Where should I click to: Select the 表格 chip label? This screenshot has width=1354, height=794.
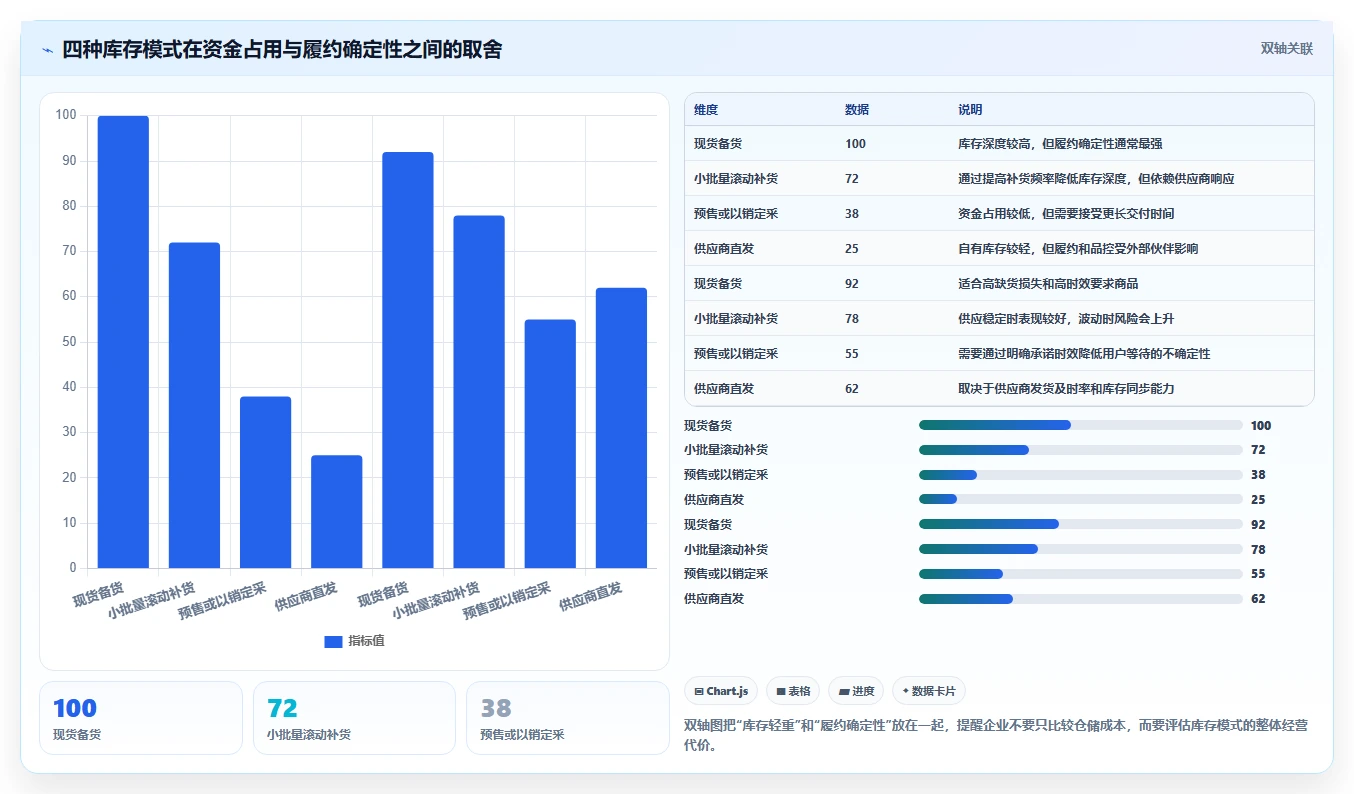799,691
